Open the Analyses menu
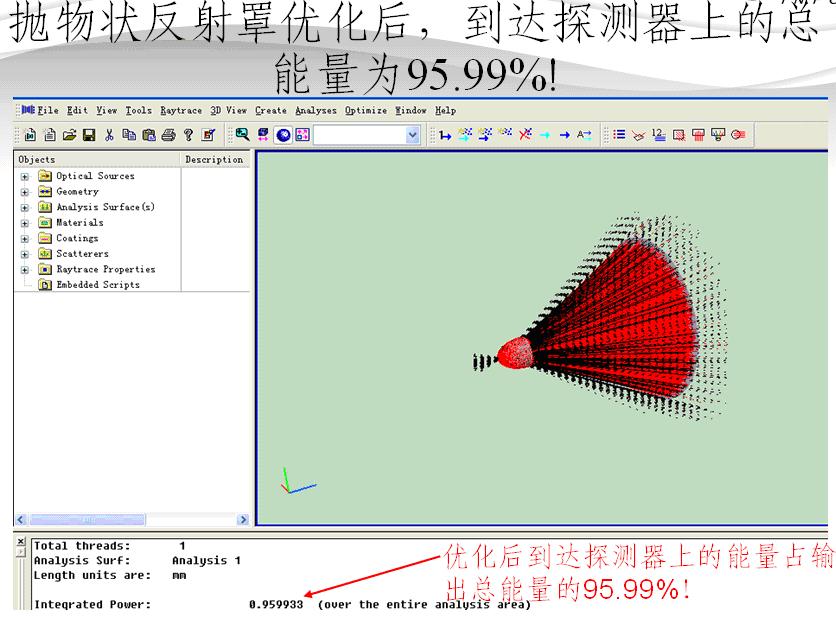836x617 pixels. pyautogui.click(x=316, y=110)
